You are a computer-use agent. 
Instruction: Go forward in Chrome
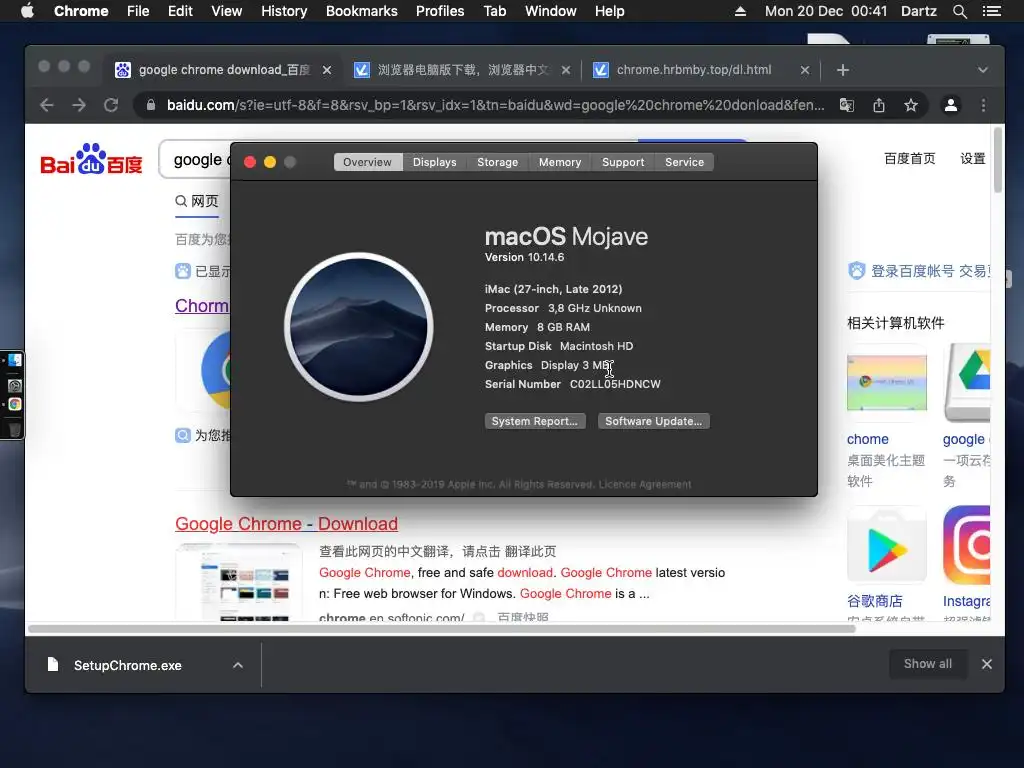(x=79, y=105)
